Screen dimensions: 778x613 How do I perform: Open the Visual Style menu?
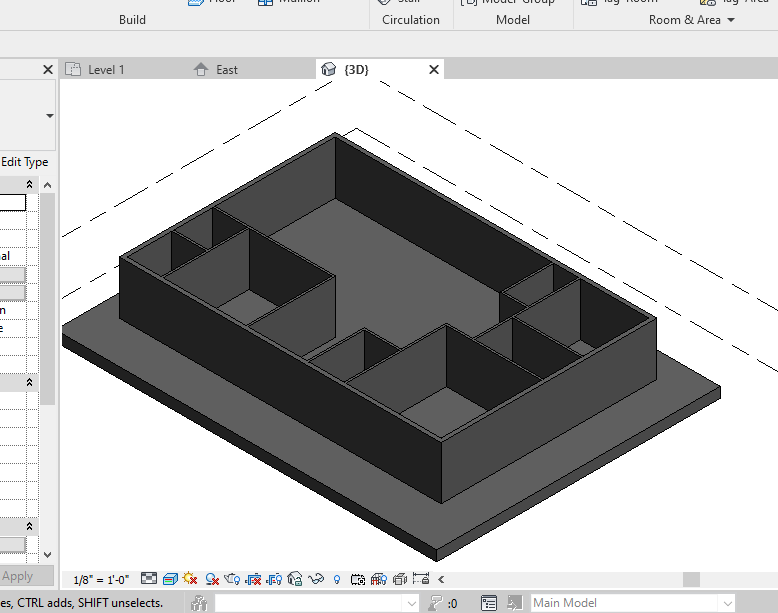(170, 579)
